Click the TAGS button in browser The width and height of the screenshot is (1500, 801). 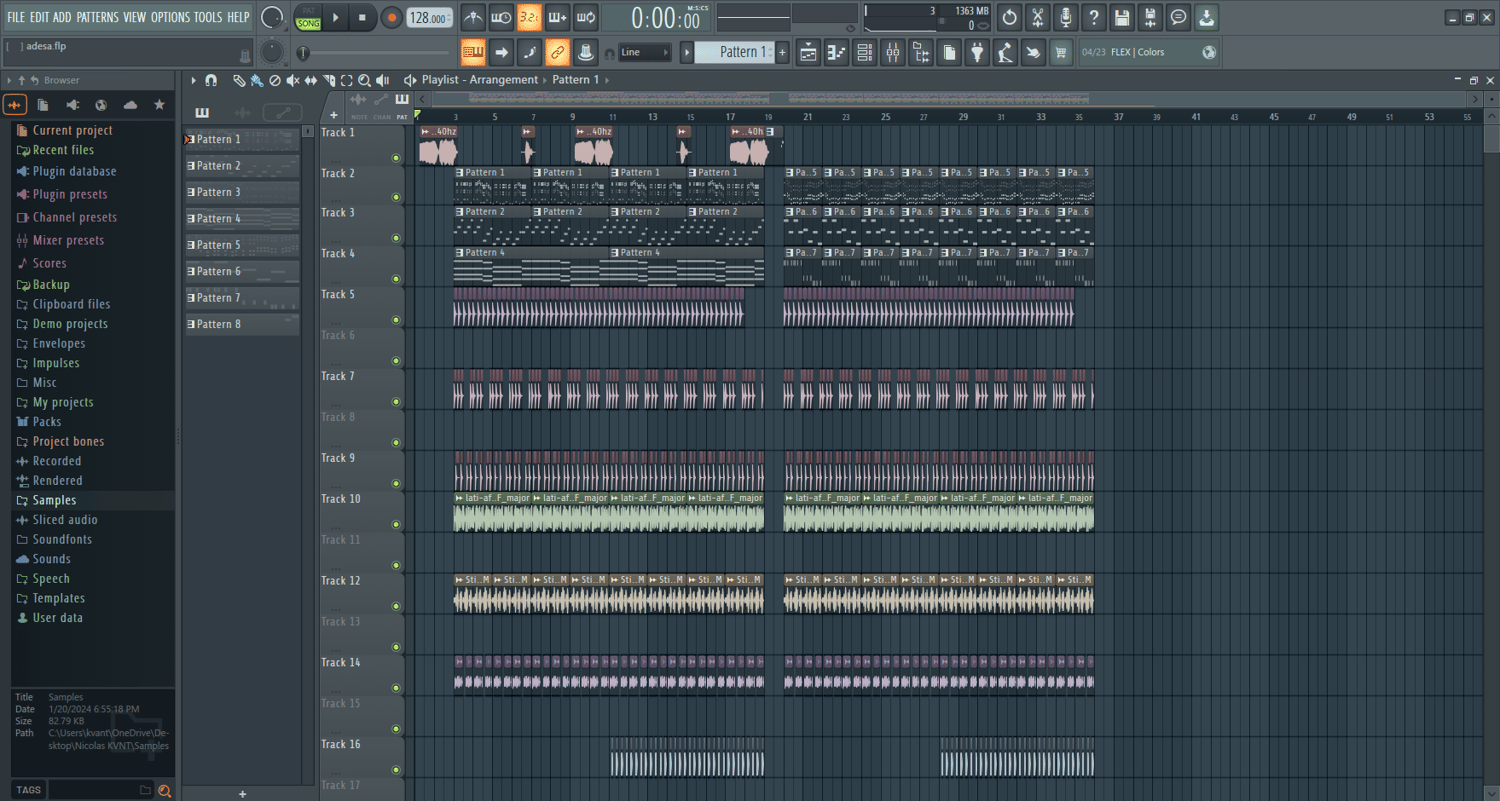pyautogui.click(x=29, y=790)
